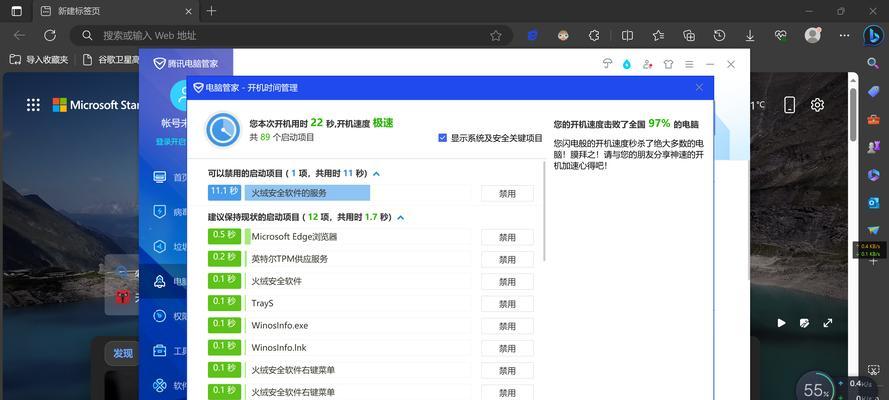Collapse 可以禁用的启动项目 section chevron
Viewport: 889px width, 400px height.
376,173
